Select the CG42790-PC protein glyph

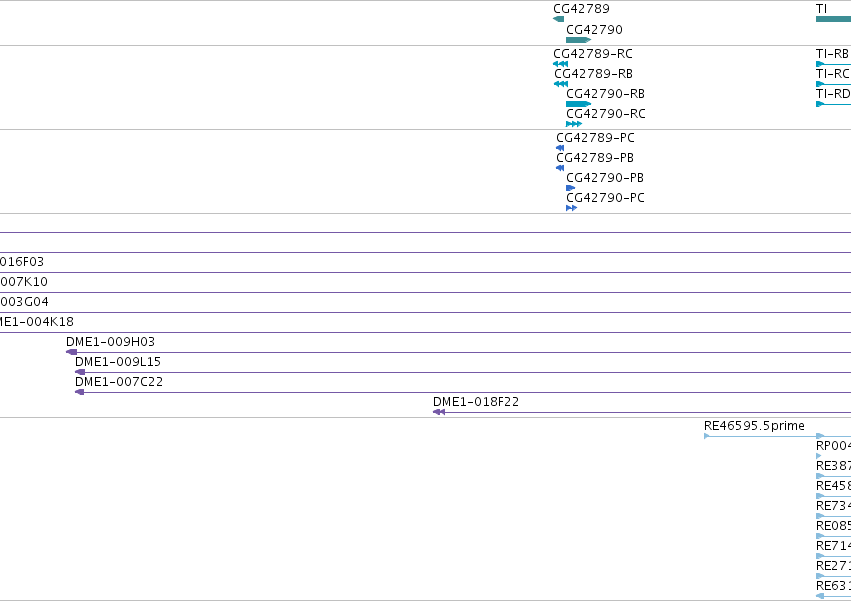(571, 208)
